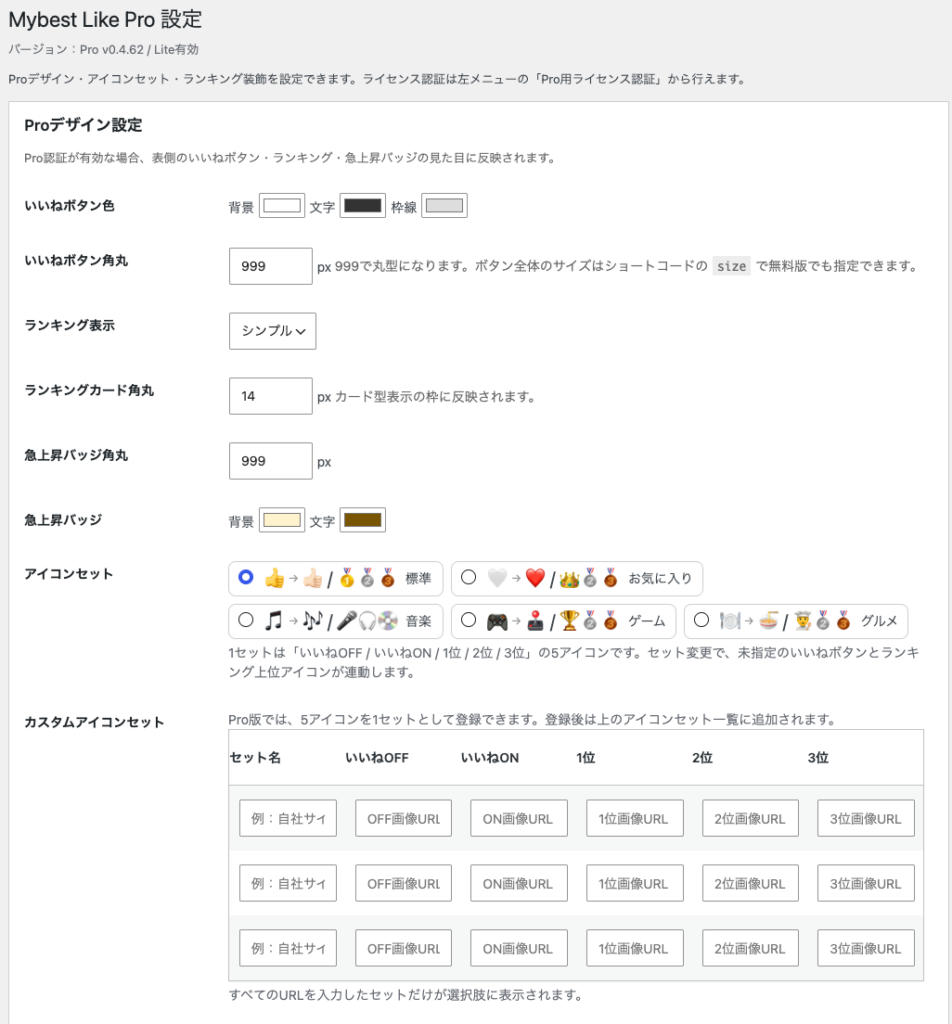Click the カスタムアイコンセット row label
The width and height of the screenshot is (952, 1024).
[x=94, y=722]
